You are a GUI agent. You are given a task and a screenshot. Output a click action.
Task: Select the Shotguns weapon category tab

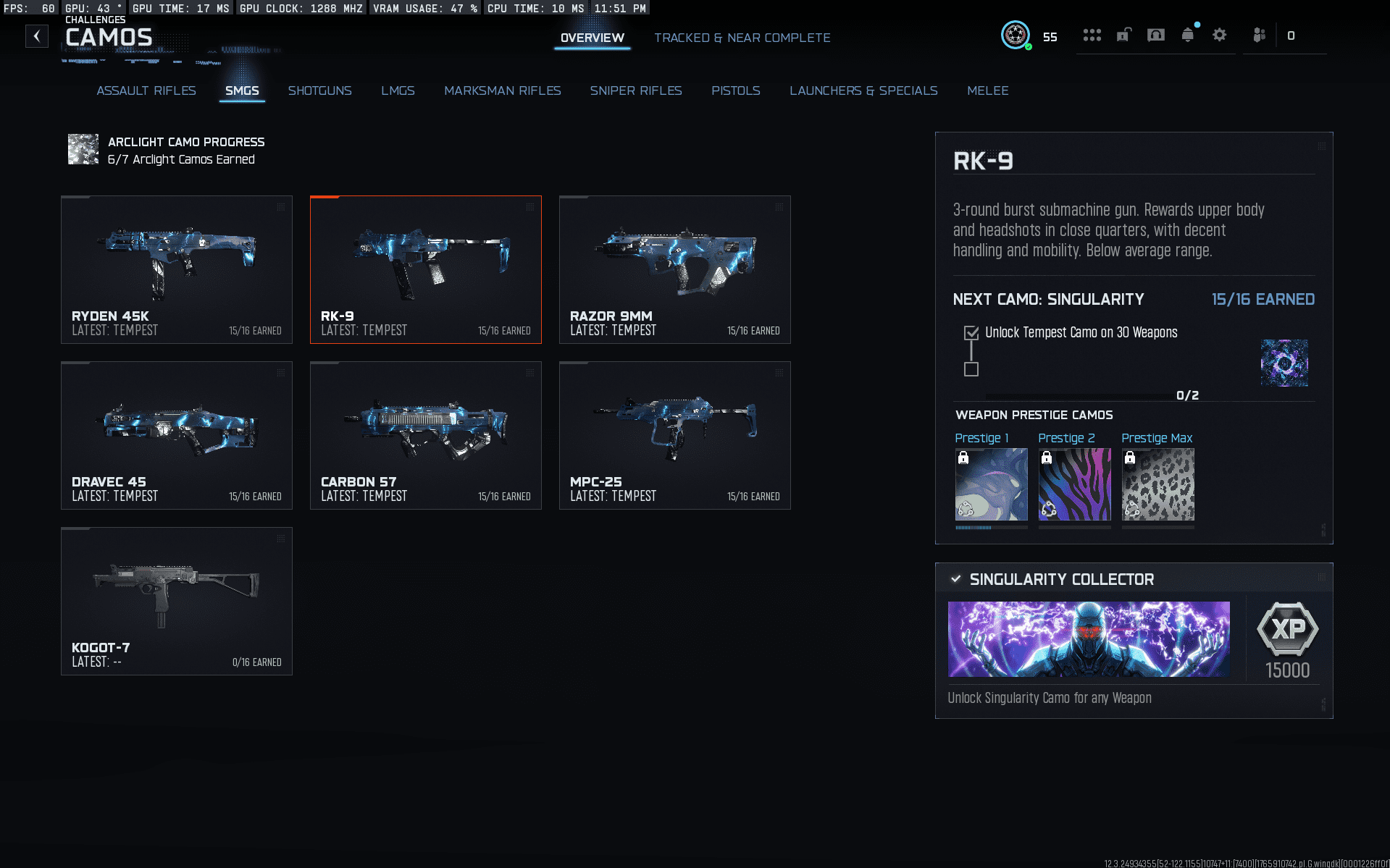319,90
